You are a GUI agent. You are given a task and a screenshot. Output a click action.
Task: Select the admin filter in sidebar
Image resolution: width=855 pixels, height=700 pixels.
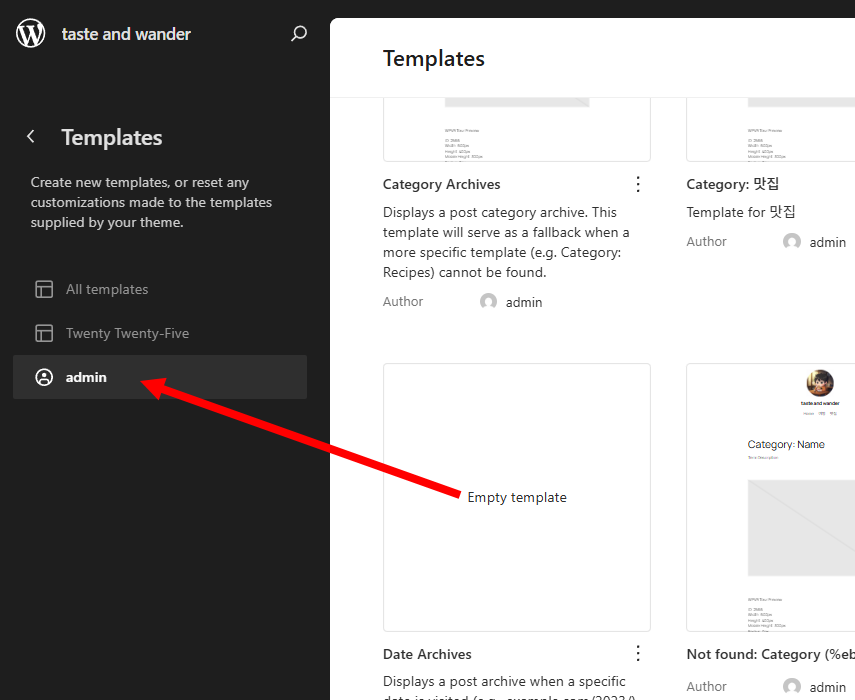pyautogui.click(x=160, y=377)
